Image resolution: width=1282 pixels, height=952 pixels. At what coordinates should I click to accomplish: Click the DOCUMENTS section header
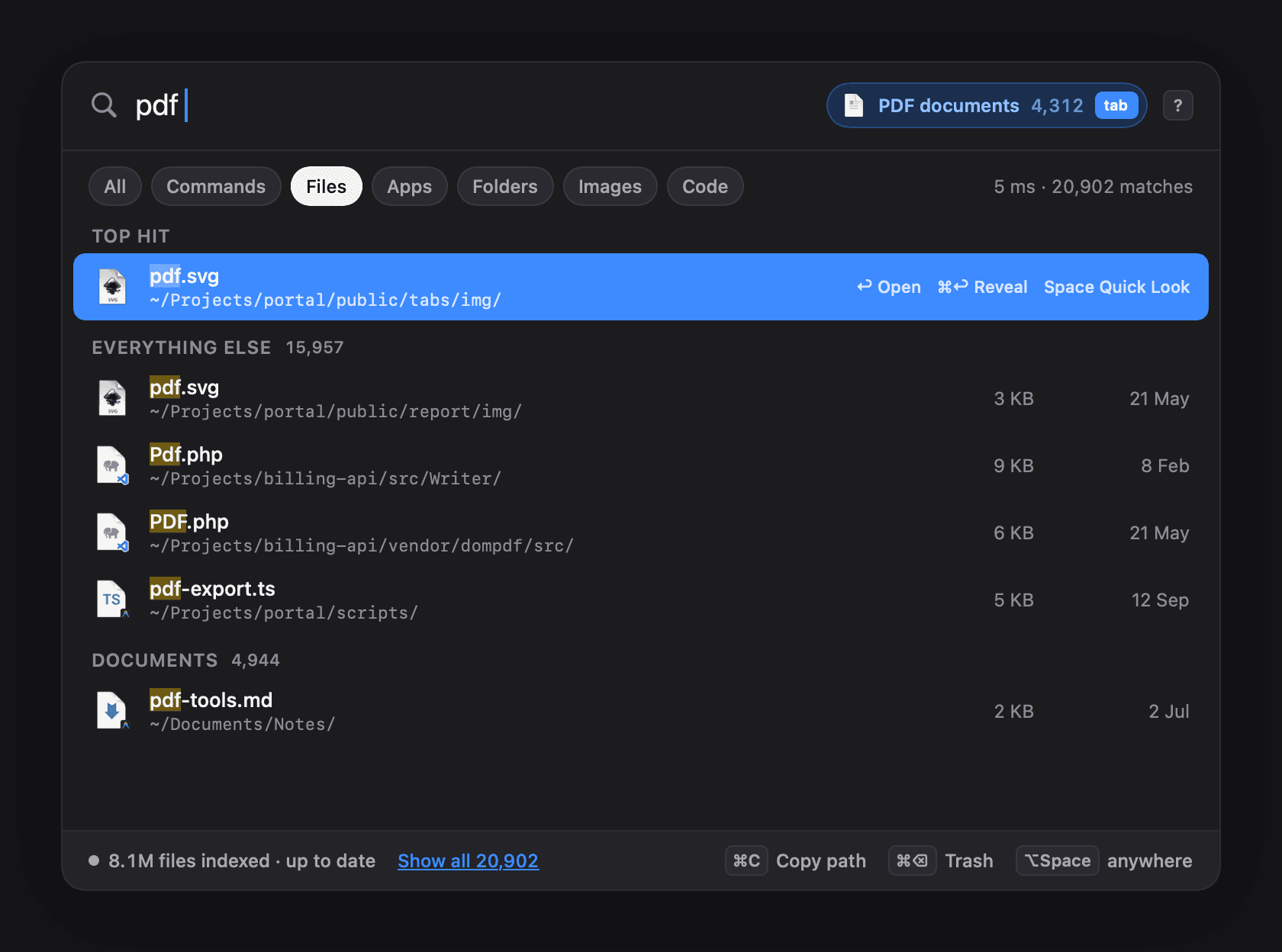pyautogui.click(x=155, y=660)
